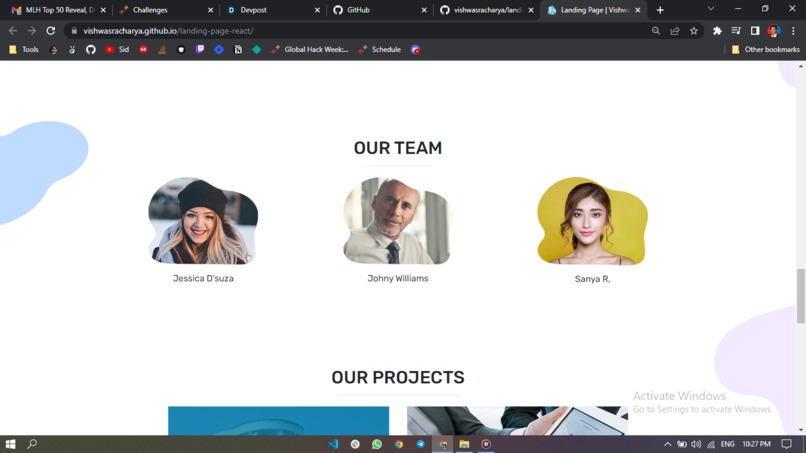Open the 'Other bookmarks' folder
This screenshot has height=453, width=806.
click(x=765, y=50)
